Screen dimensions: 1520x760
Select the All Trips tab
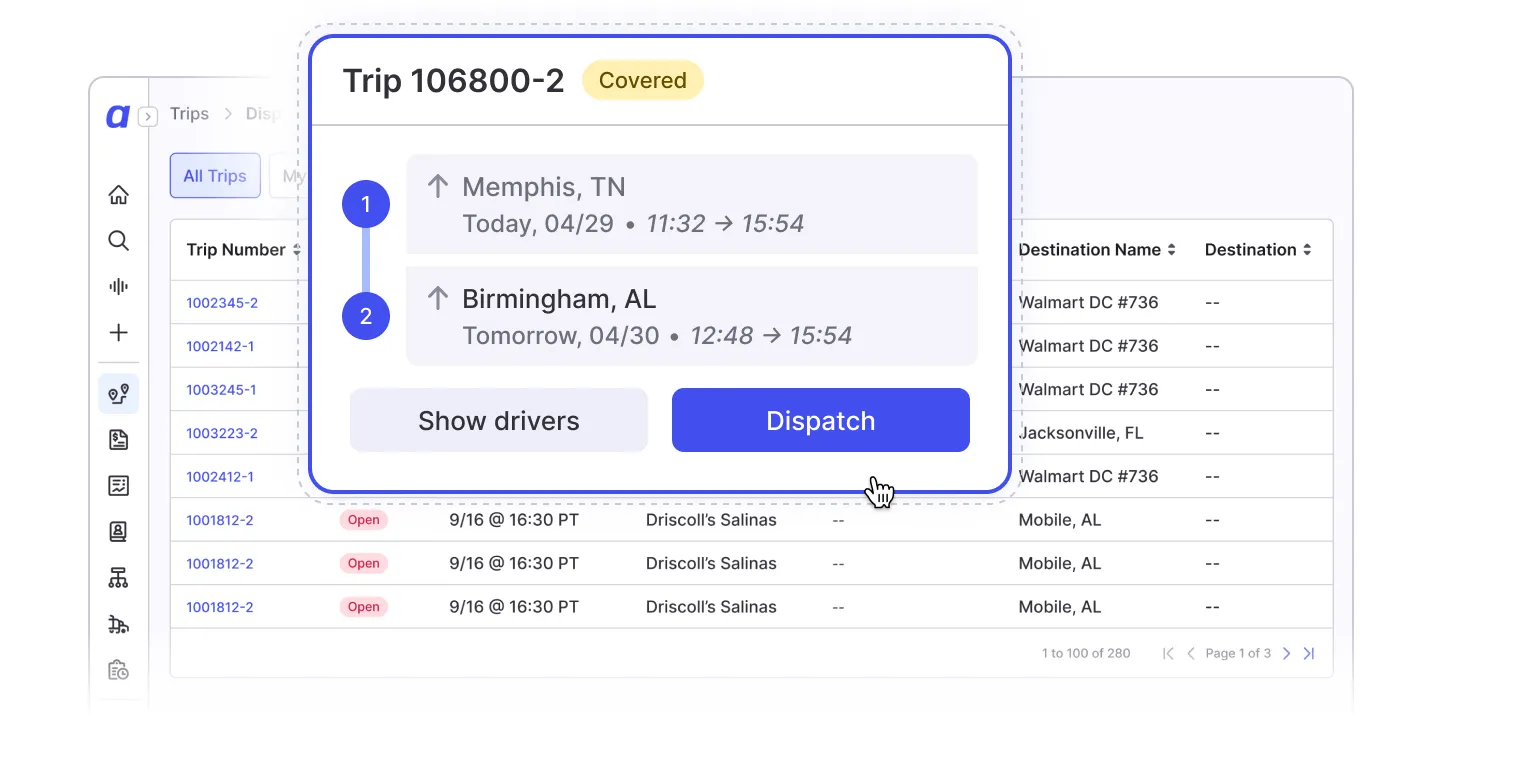coord(215,176)
